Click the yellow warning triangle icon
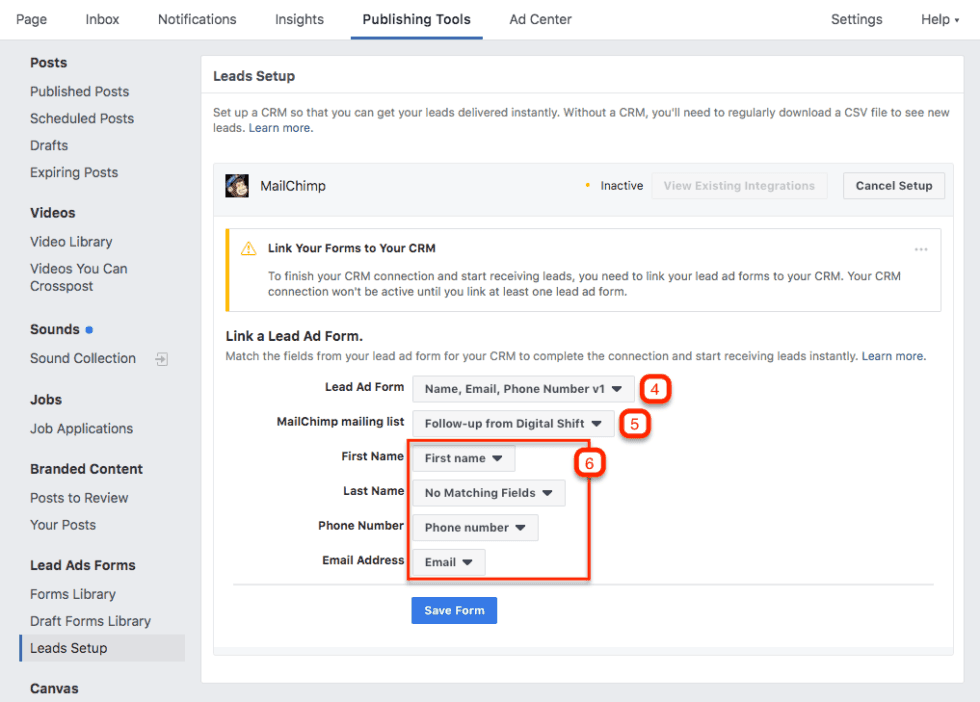Screen dimensions: 980x702 (246, 248)
